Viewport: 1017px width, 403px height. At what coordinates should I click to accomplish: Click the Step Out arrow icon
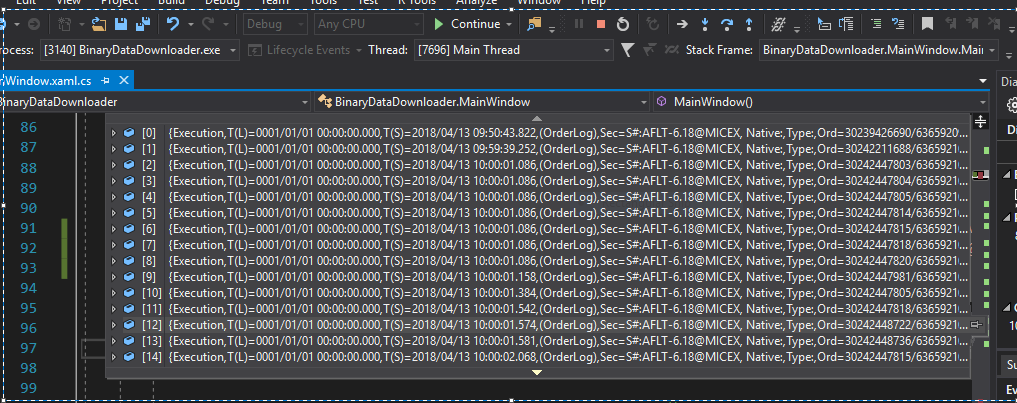(x=751, y=23)
